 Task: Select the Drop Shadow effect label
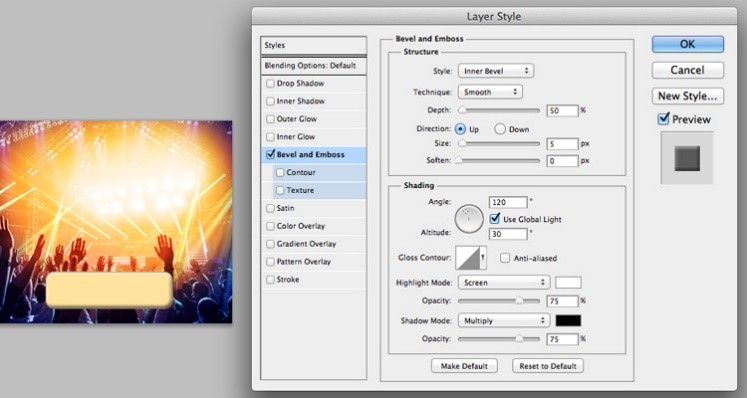click(x=300, y=83)
